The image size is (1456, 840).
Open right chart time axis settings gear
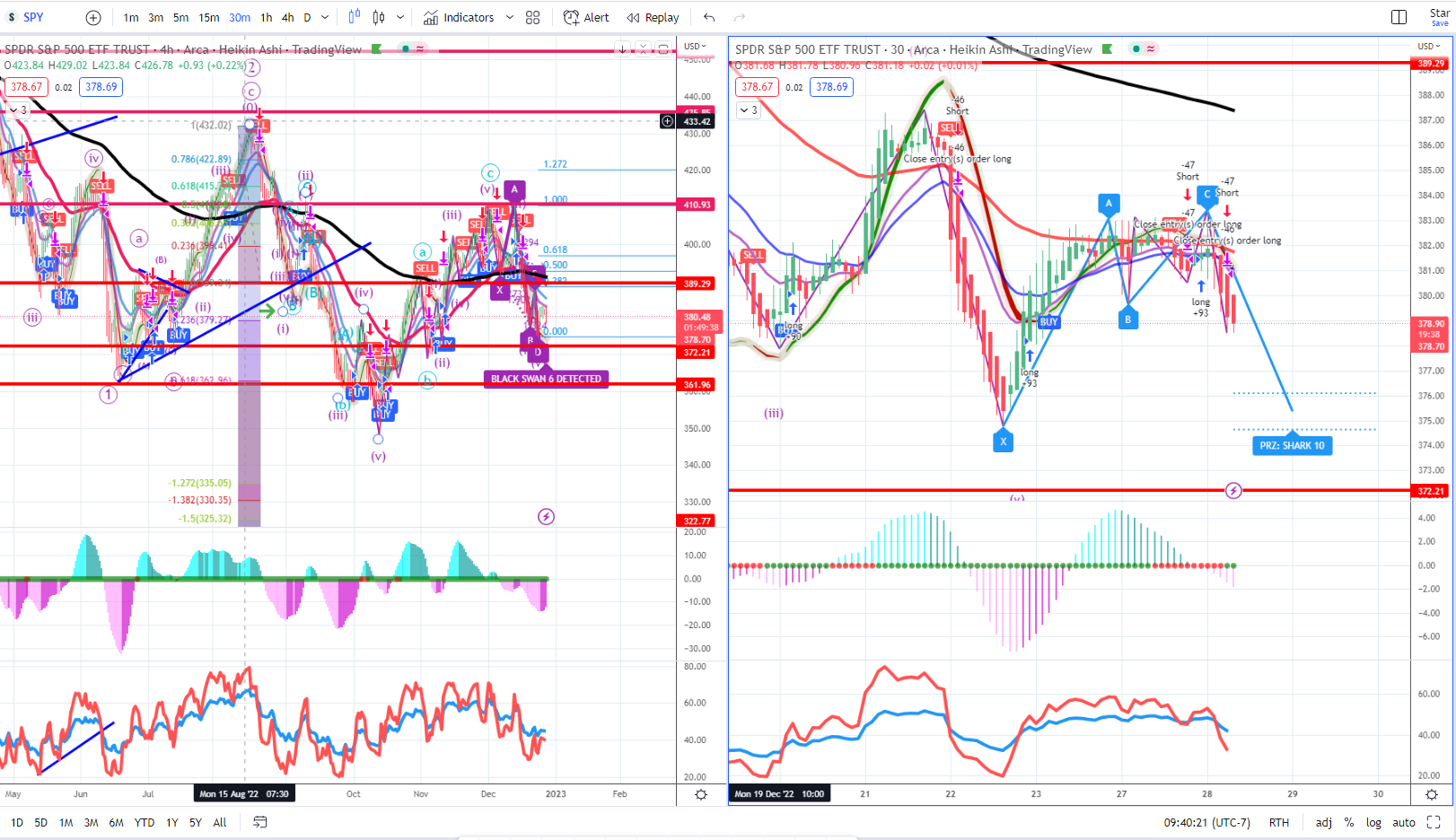[x=1432, y=794]
